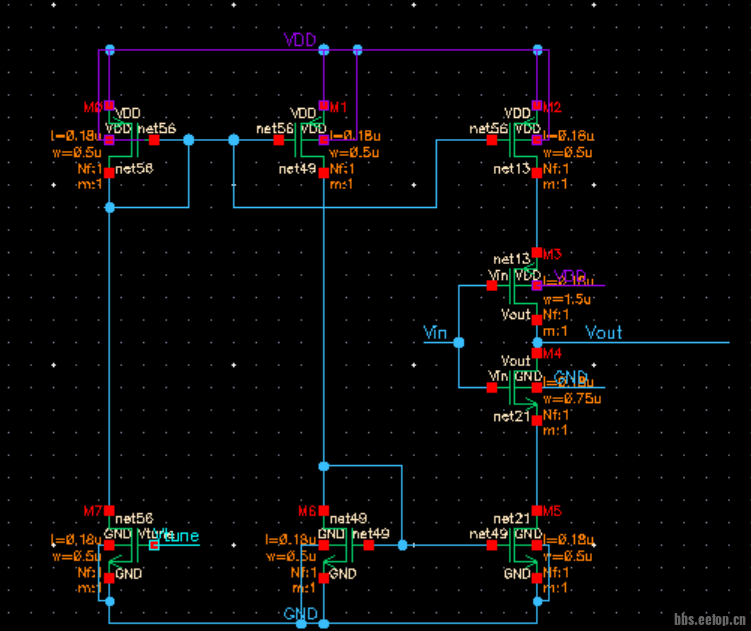The image size is (751, 631).
Task: Select the net49 label above M6's drain
Action: coord(349,518)
